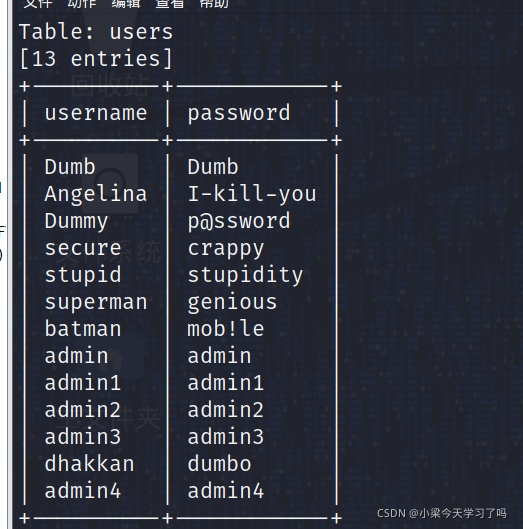
Task: Click the admin4 username cell
Action: (83, 491)
